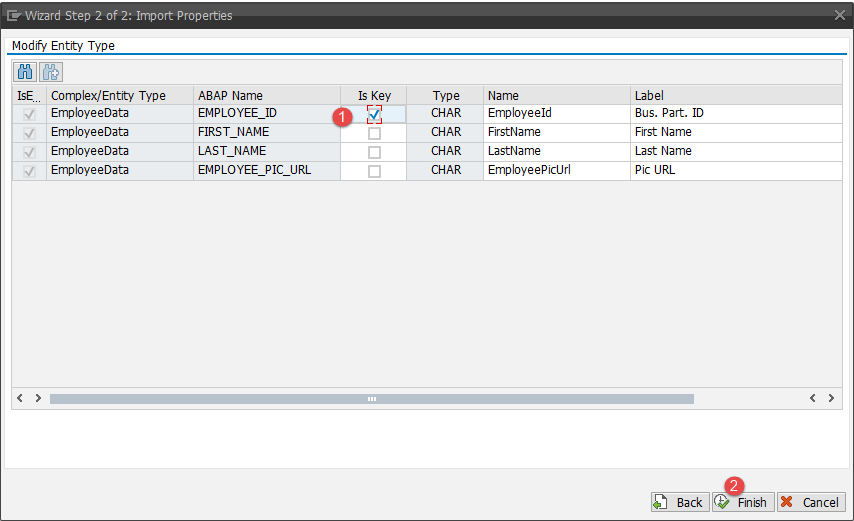
Task: Click the Find Next binoculars icon
Action: coord(50,72)
